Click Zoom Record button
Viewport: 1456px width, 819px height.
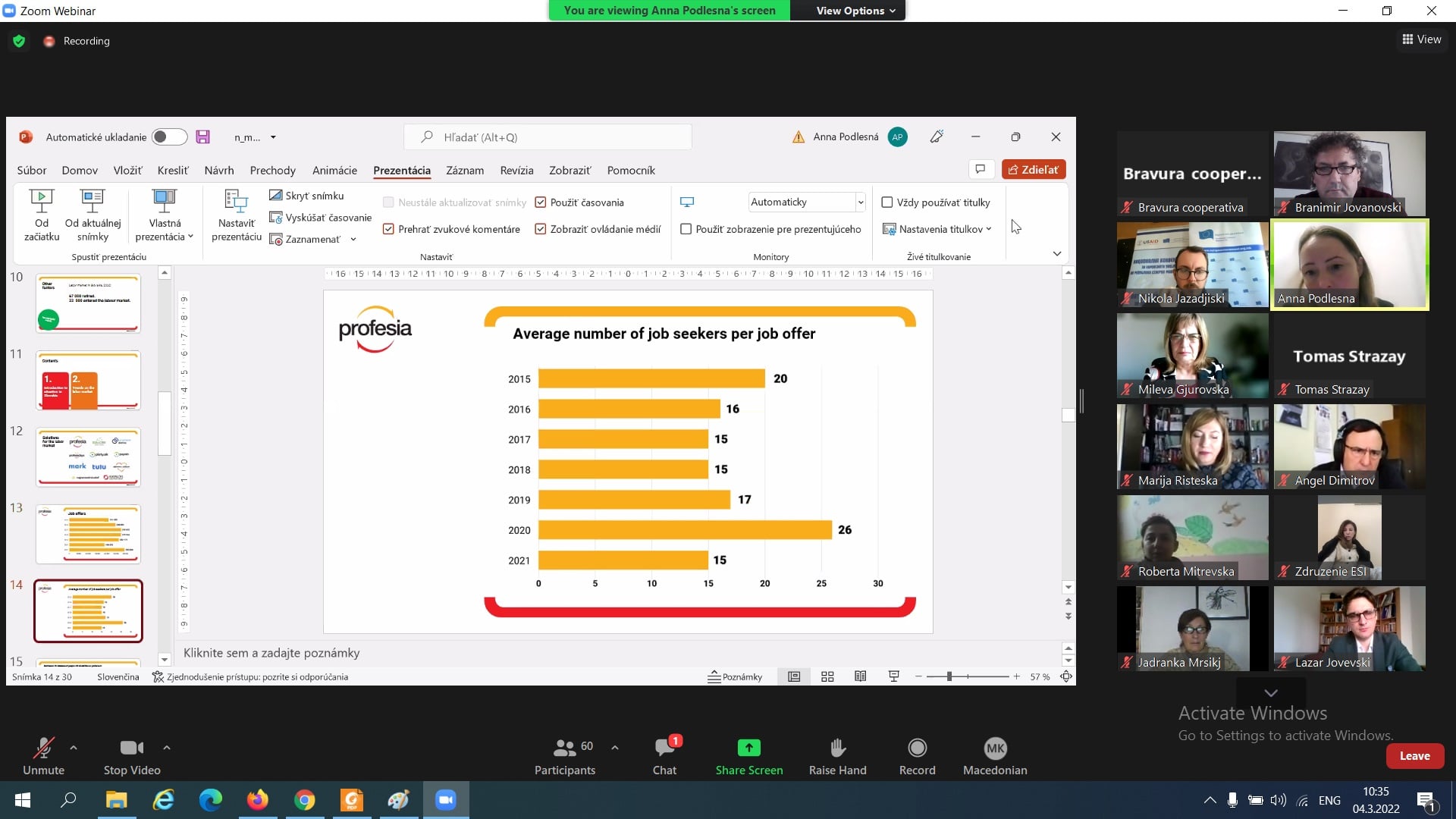(x=918, y=756)
